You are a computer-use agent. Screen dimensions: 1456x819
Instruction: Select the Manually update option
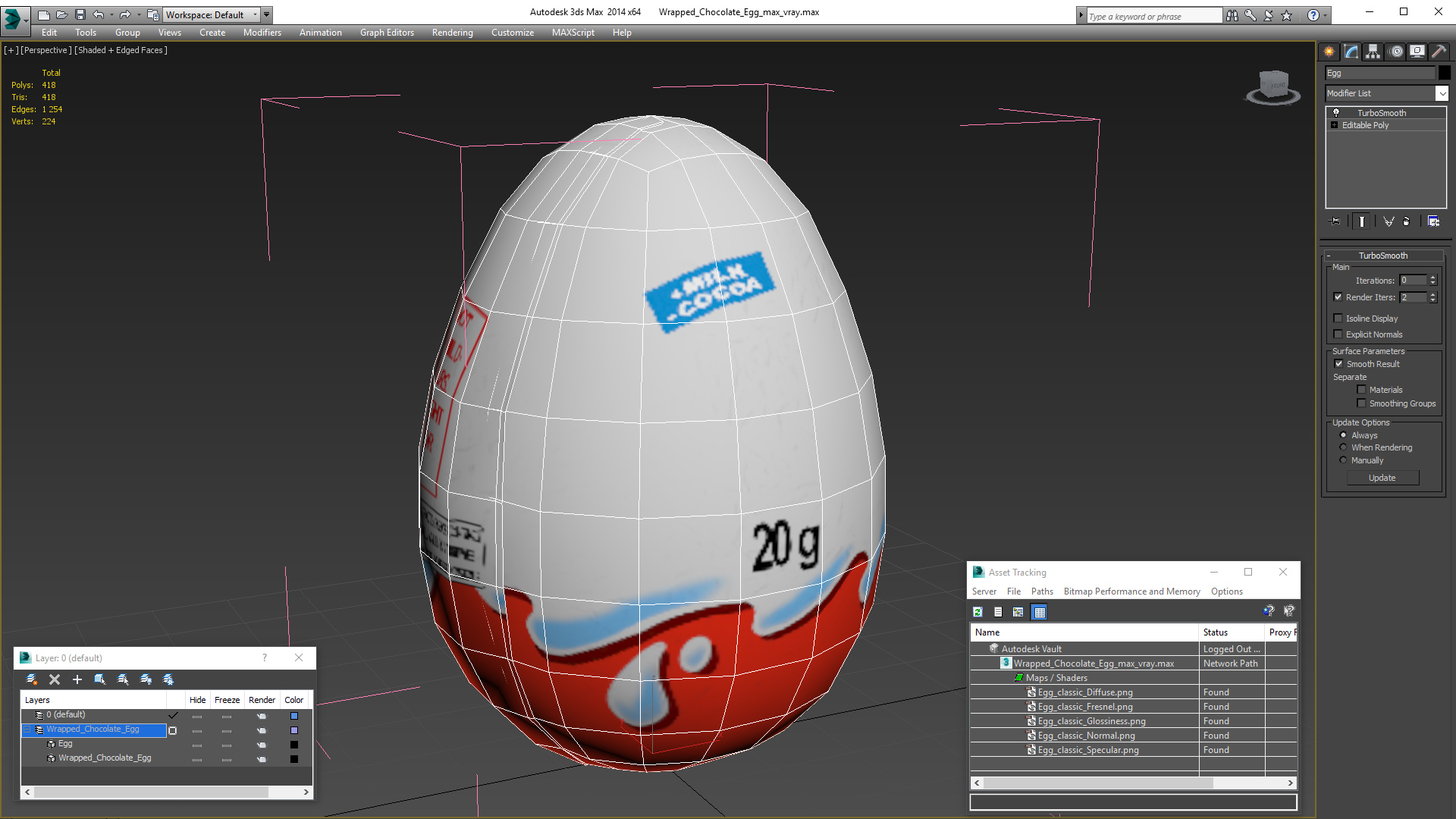(1344, 460)
